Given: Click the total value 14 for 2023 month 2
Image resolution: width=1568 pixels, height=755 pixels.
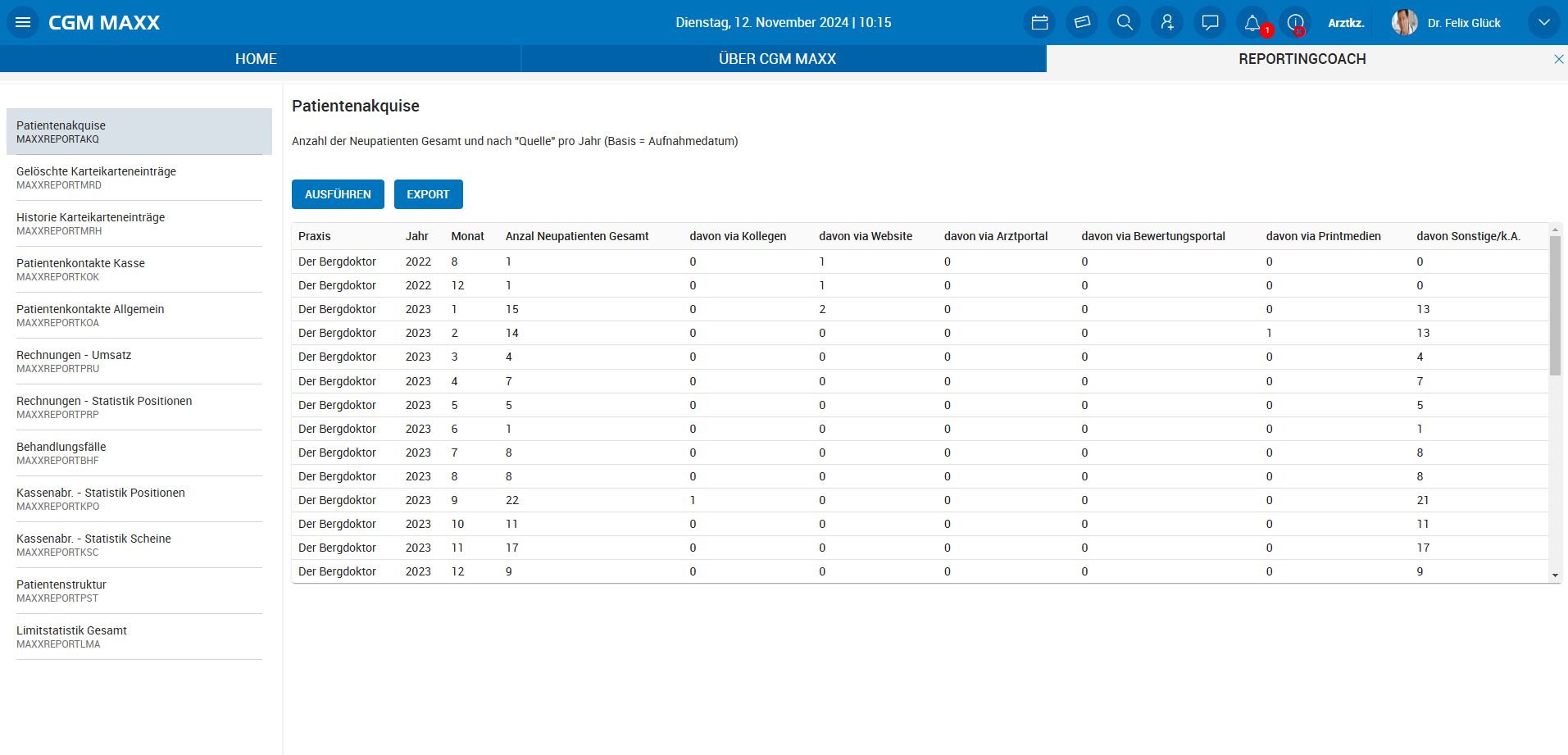Looking at the screenshot, I should [x=512, y=333].
